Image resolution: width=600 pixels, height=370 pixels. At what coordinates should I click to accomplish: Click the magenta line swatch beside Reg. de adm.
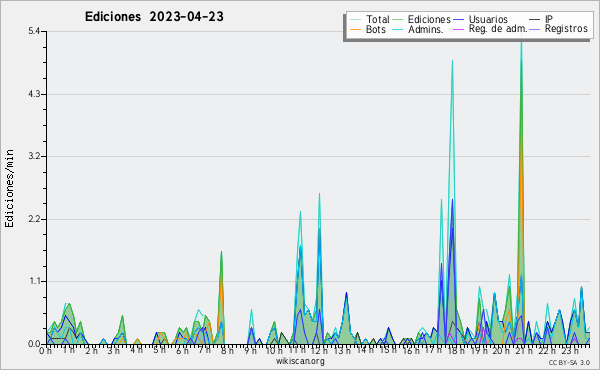(x=458, y=29)
